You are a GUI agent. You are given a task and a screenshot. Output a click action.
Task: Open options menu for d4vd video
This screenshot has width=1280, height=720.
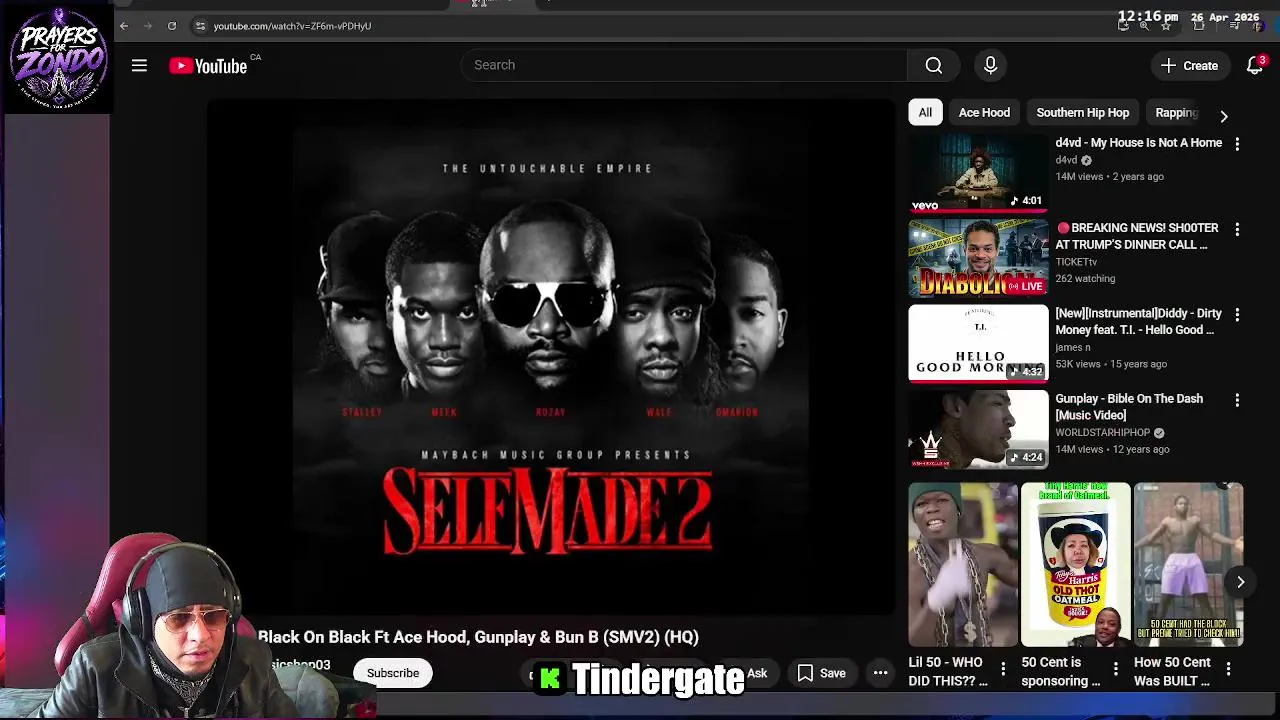tap(1237, 144)
